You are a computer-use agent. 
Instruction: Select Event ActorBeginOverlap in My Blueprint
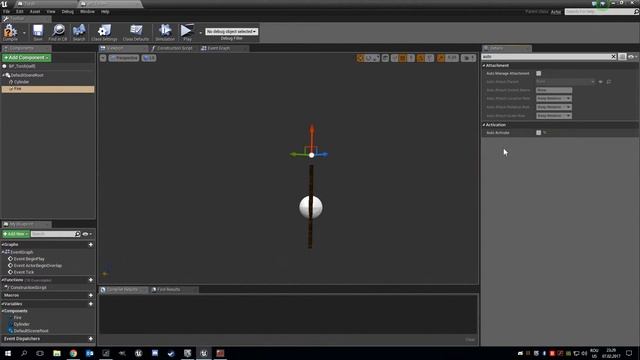tap(37, 266)
